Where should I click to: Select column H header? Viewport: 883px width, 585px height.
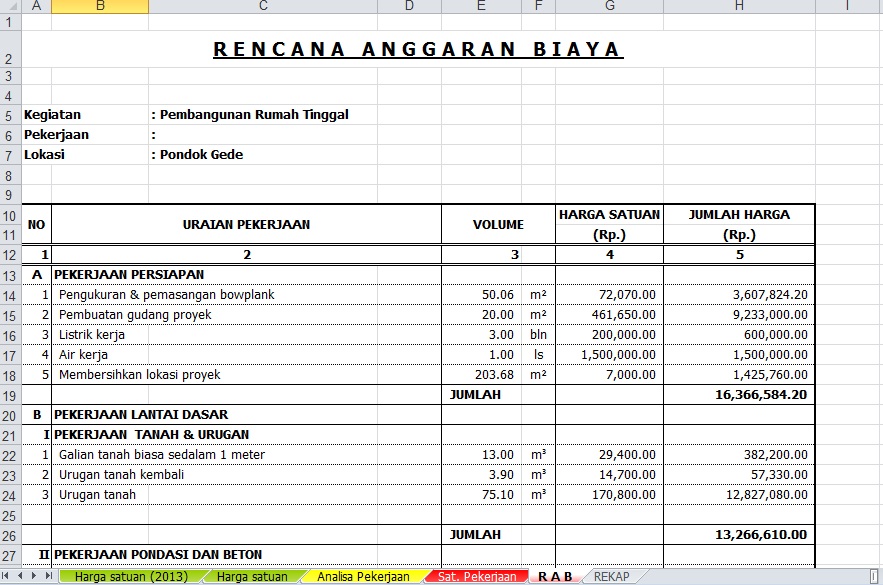click(739, 6)
